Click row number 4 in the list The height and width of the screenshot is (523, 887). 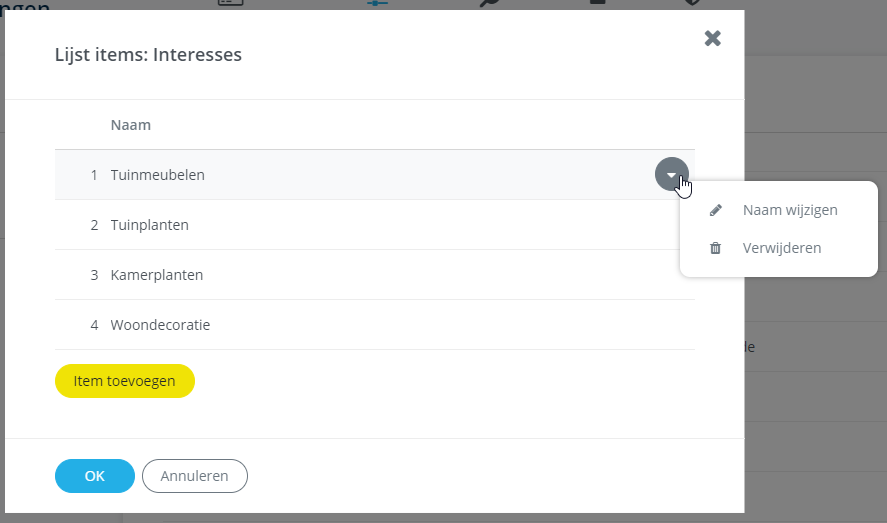(94, 325)
